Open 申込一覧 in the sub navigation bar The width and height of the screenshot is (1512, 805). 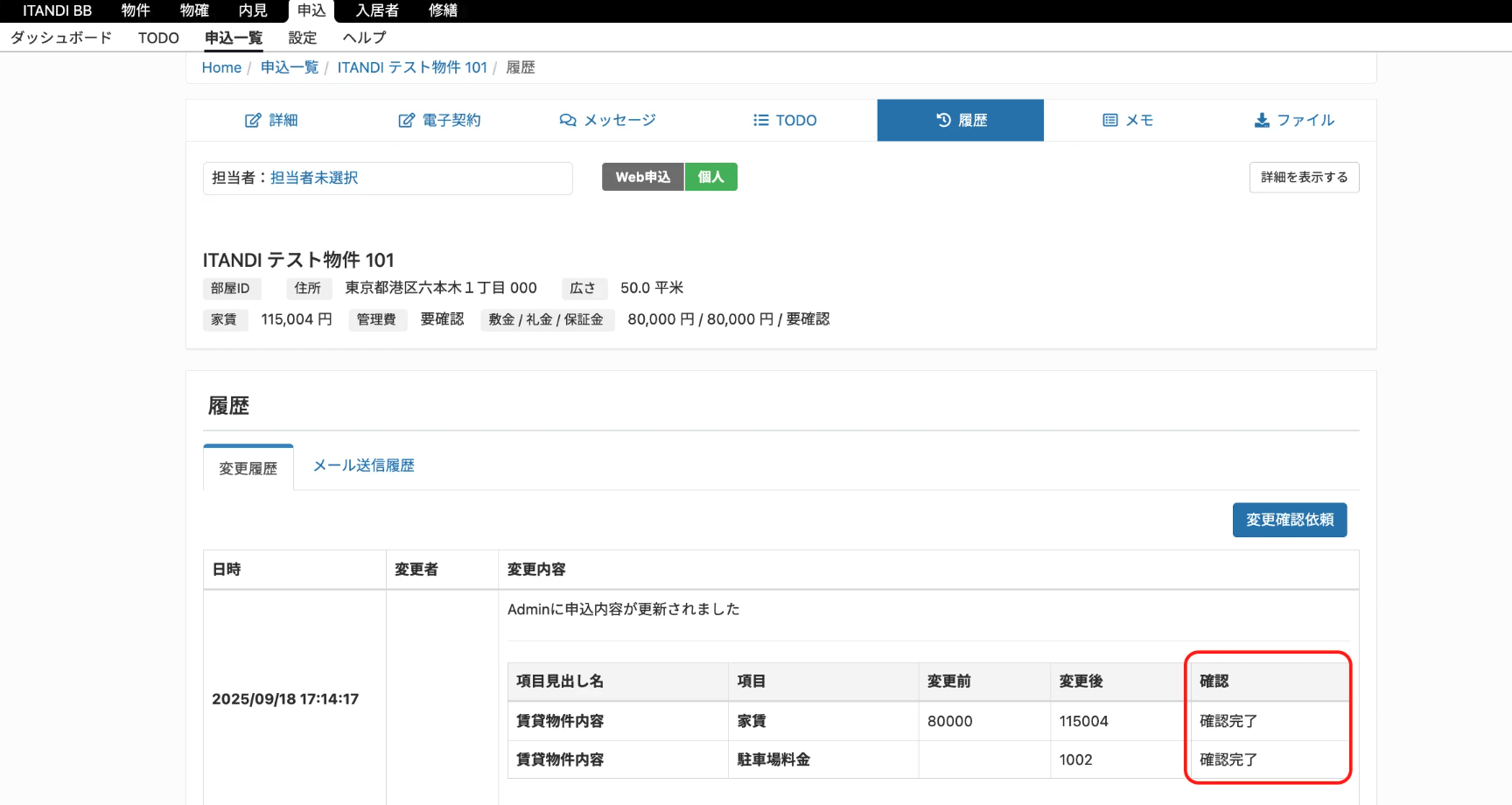click(x=234, y=38)
